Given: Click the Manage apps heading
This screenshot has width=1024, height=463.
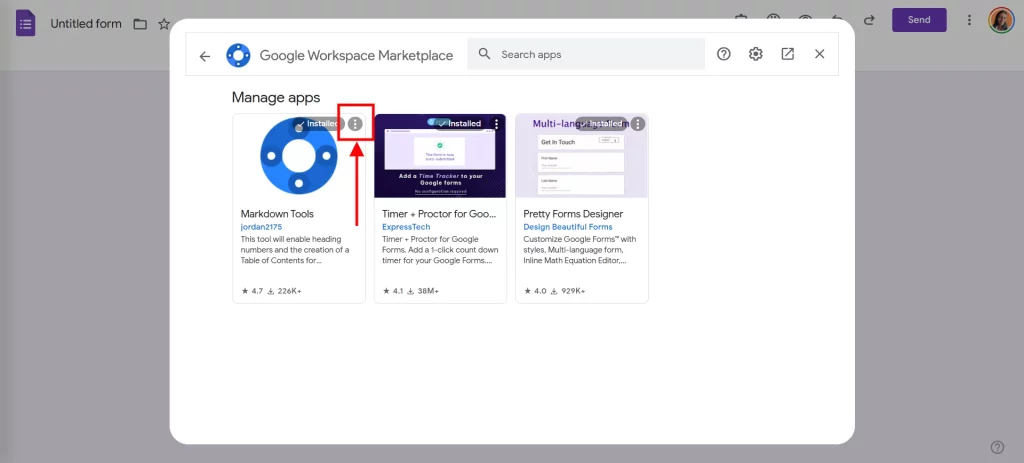Looking at the screenshot, I should [276, 98].
